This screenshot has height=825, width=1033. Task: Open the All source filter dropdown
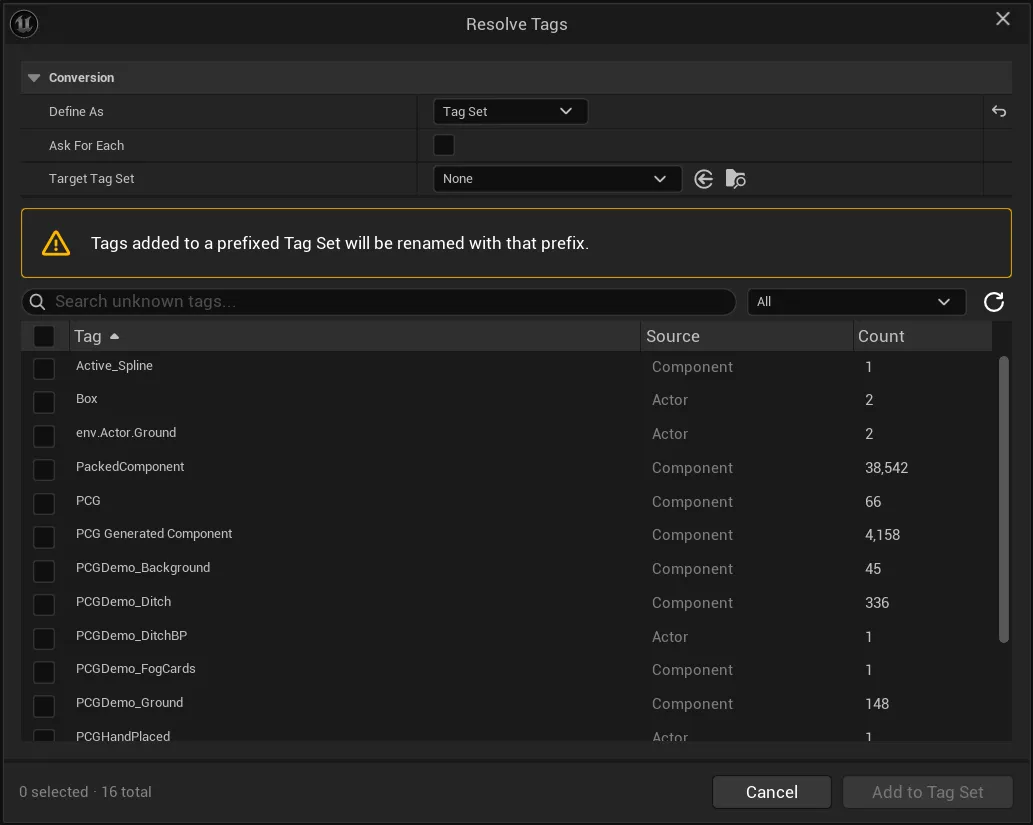[x=856, y=302]
